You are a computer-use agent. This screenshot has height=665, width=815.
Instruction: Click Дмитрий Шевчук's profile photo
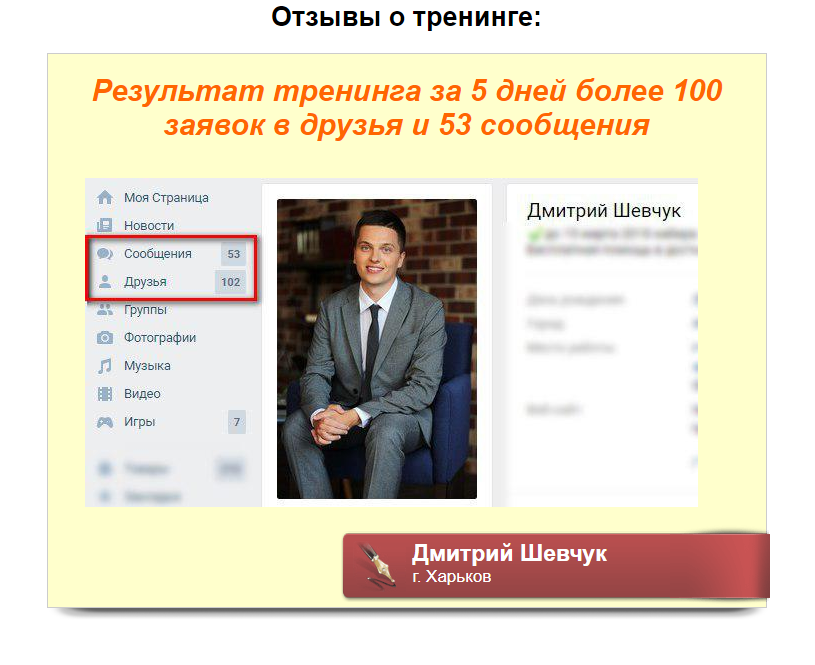[376, 349]
